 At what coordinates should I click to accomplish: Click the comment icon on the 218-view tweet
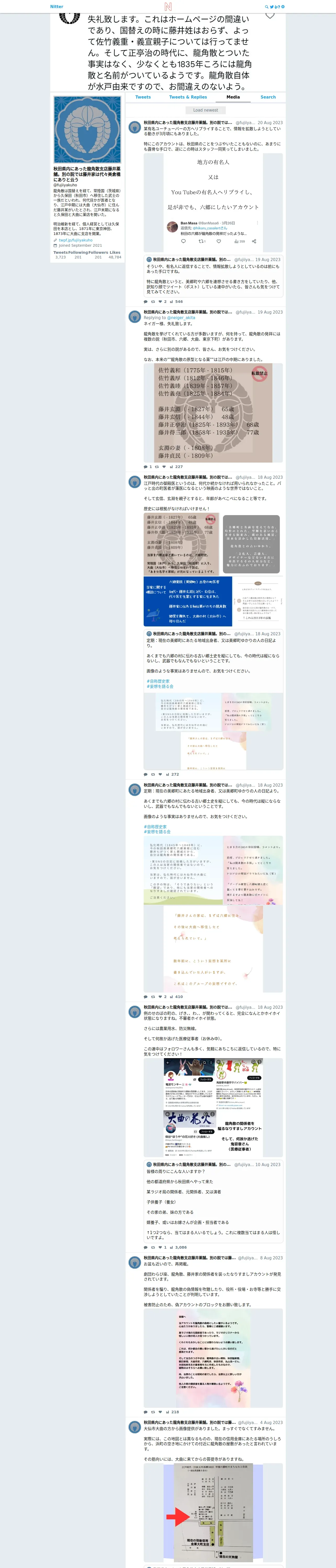146,1412
